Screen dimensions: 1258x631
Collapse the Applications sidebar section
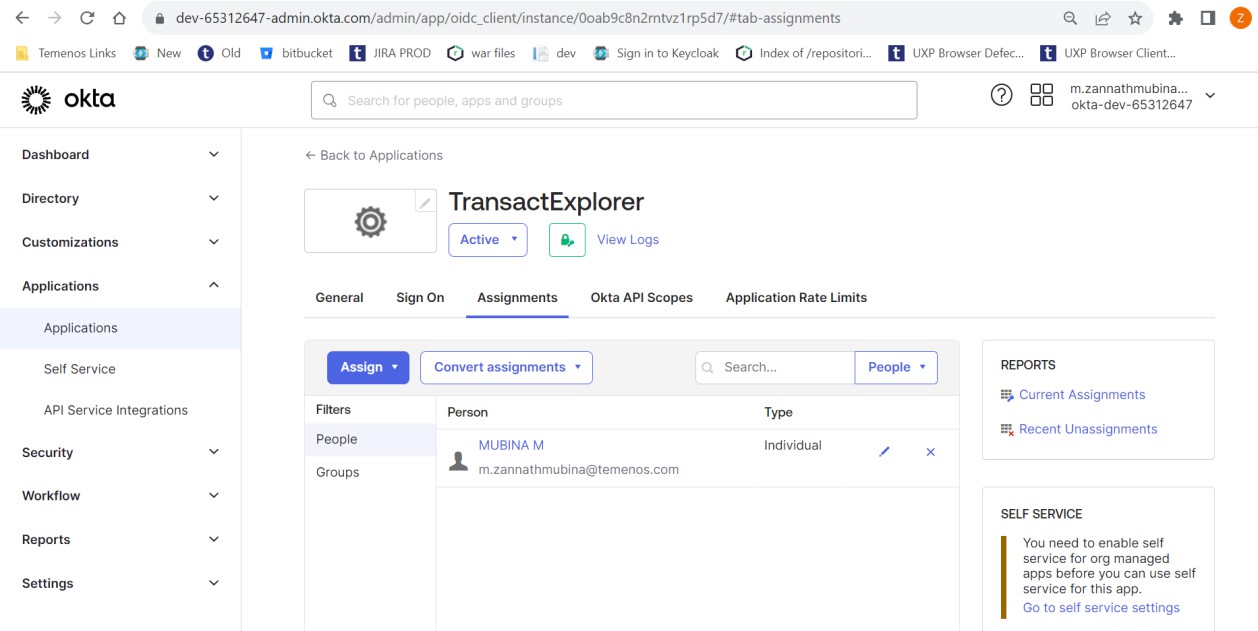pyautogui.click(x=120, y=286)
